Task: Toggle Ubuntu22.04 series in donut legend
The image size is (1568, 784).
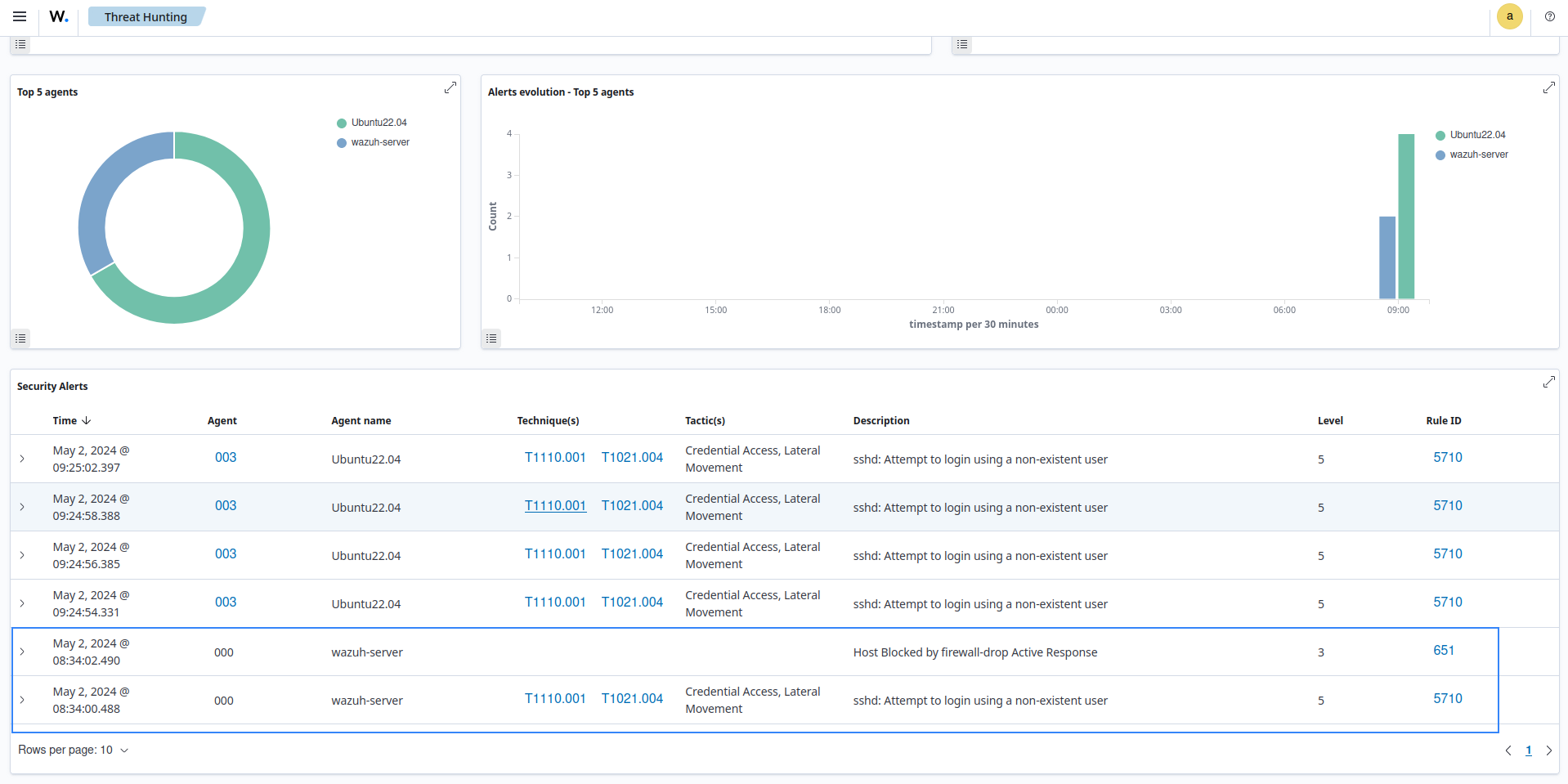Action: coord(379,123)
